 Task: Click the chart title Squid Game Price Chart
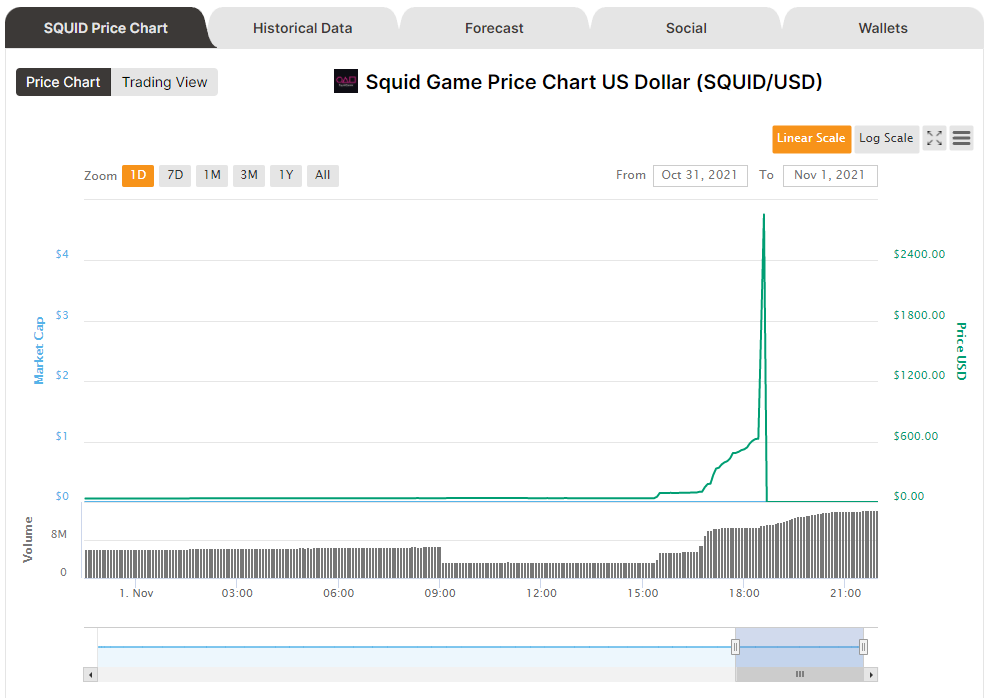[594, 82]
